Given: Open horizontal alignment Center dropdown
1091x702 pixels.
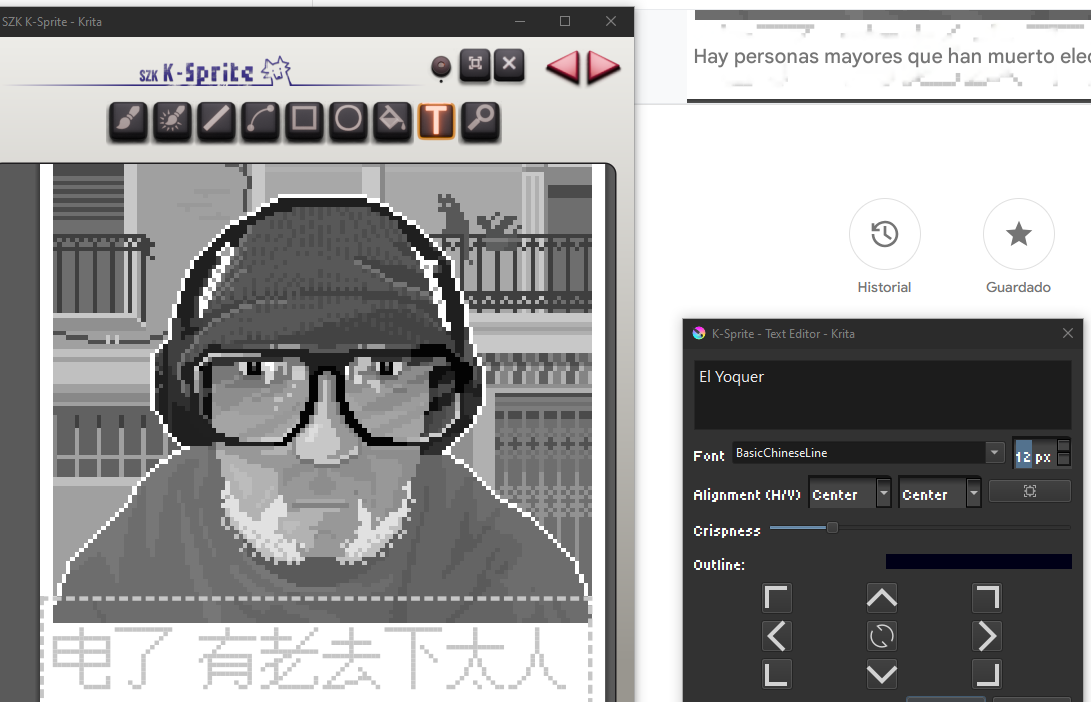Looking at the screenshot, I should point(850,494).
